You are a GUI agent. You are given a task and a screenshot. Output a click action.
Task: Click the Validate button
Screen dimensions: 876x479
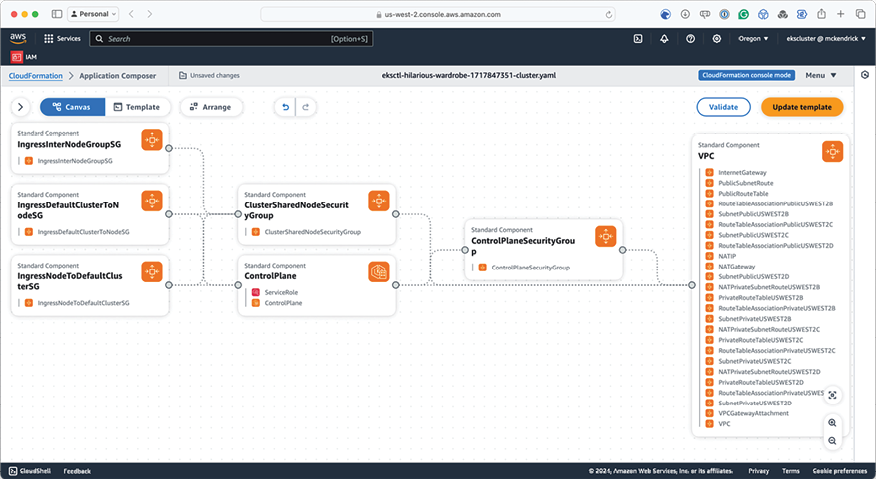point(723,107)
